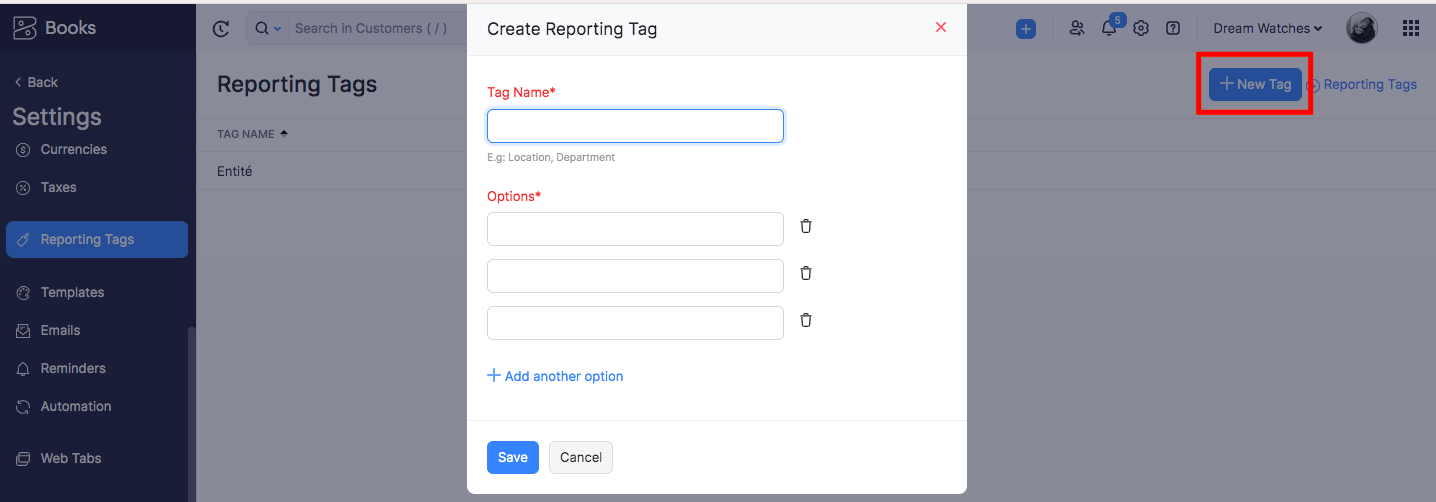
Task: Open the Dream Watches organization dropdown
Action: pyautogui.click(x=1267, y=28)
